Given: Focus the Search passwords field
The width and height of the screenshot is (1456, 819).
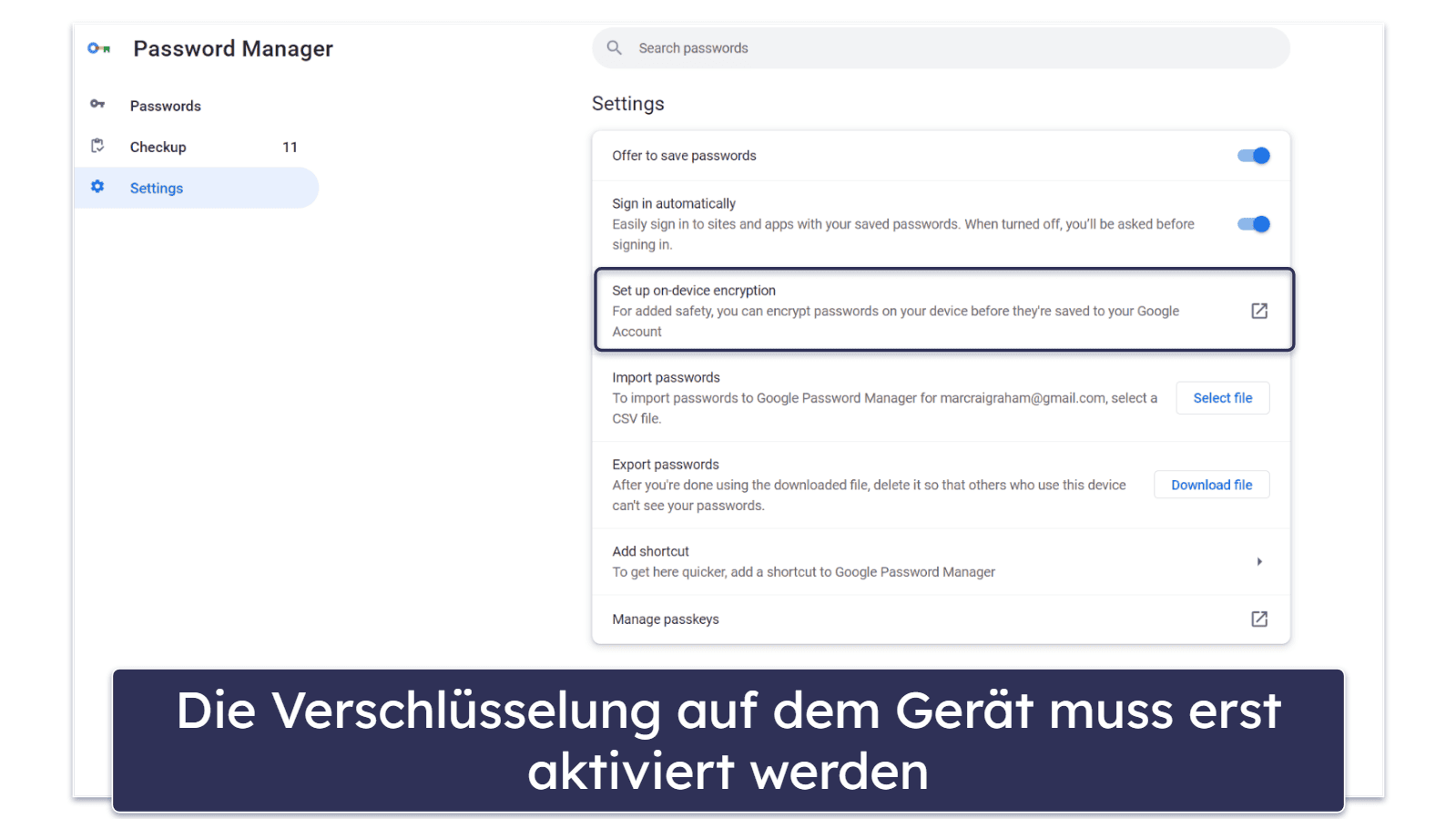Looking at the screenshot, I should click(941, 47).
